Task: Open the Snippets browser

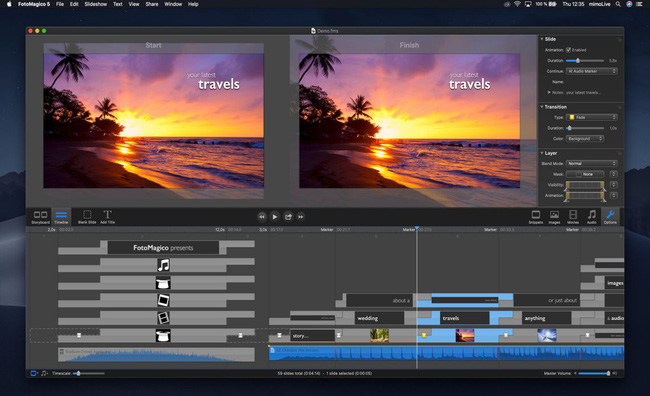Action: pos(536,216)
